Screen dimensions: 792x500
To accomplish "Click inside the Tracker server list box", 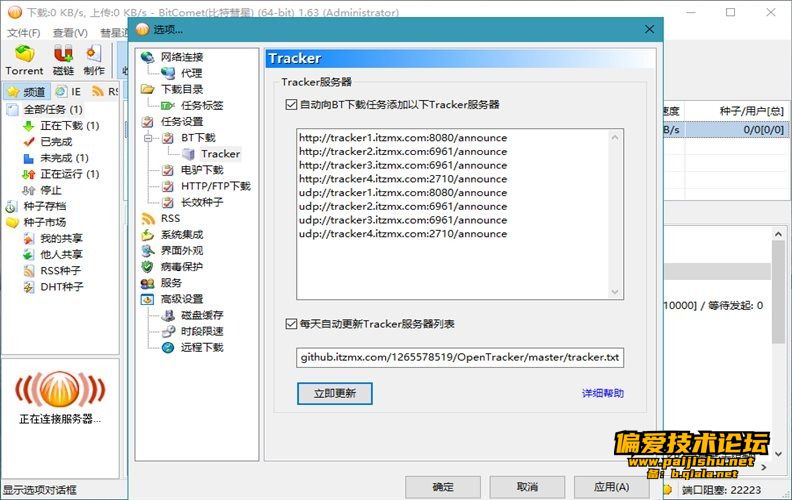I will (460, 214).
